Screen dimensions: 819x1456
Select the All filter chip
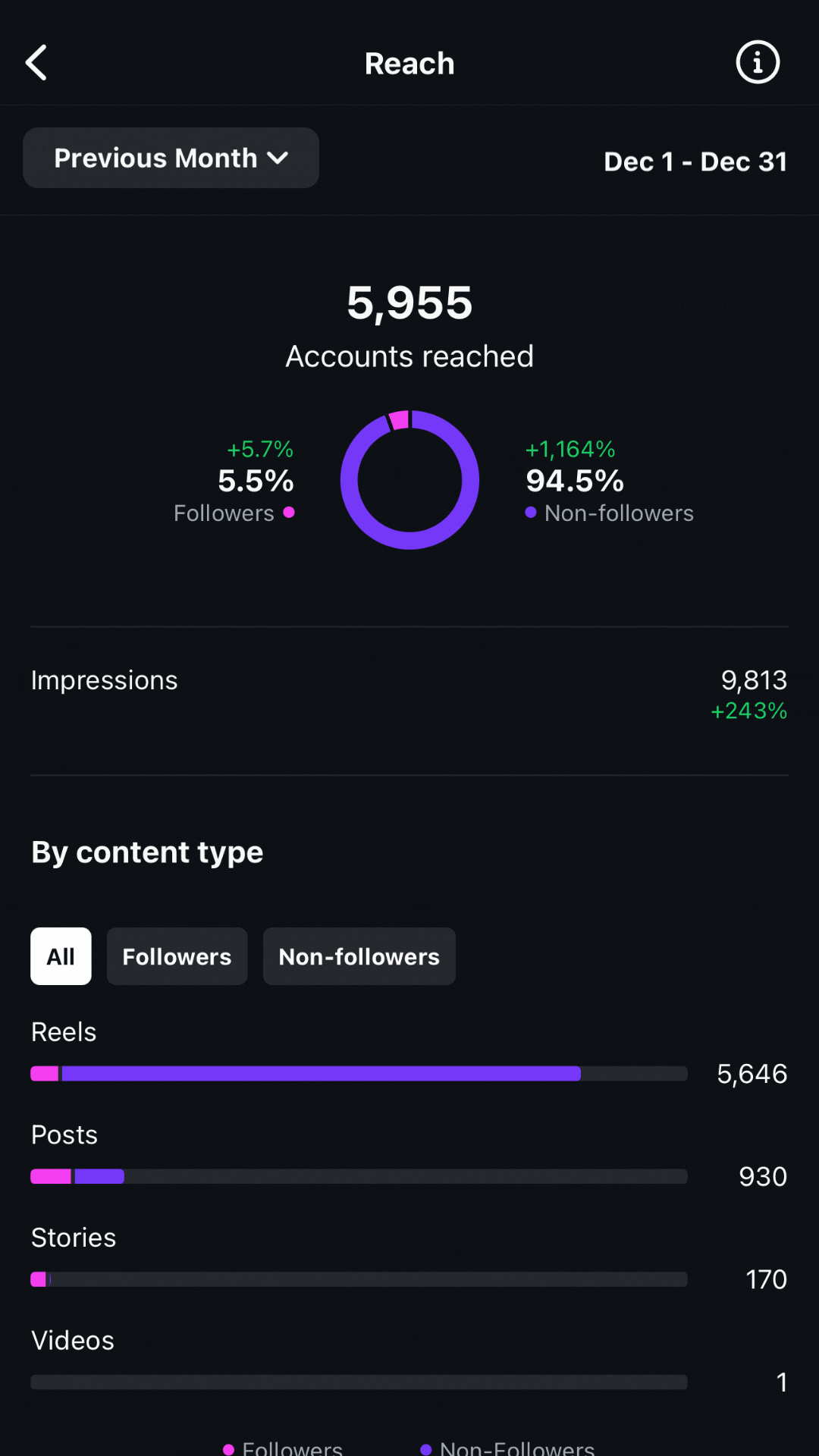point(61,956)
